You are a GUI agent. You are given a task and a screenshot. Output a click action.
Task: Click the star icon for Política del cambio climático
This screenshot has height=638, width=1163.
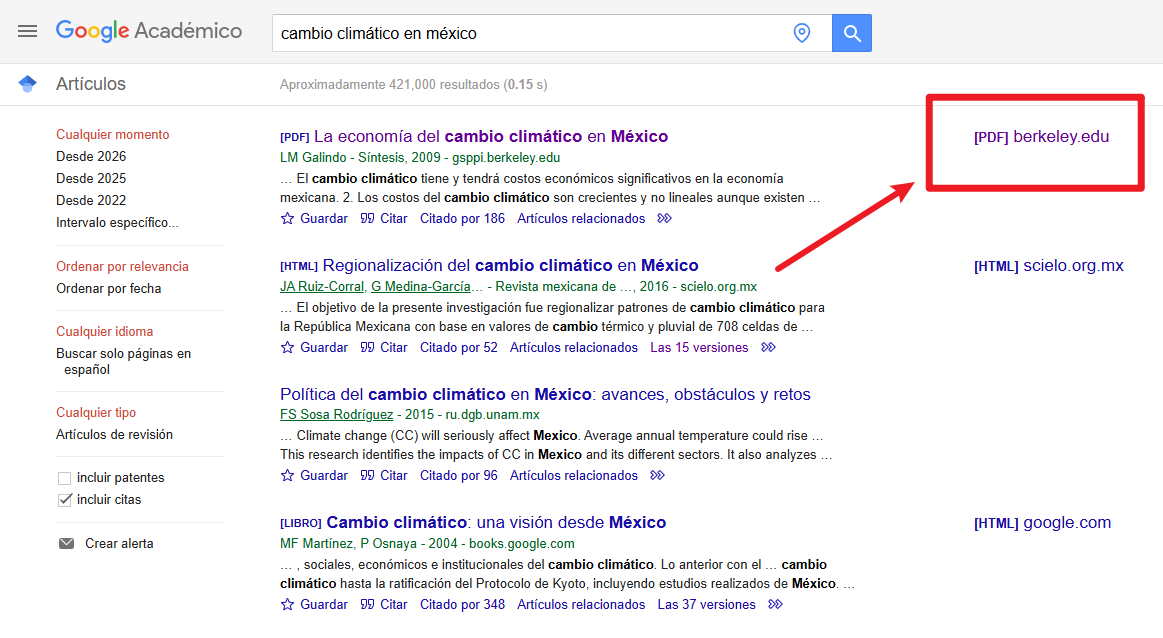287,476
